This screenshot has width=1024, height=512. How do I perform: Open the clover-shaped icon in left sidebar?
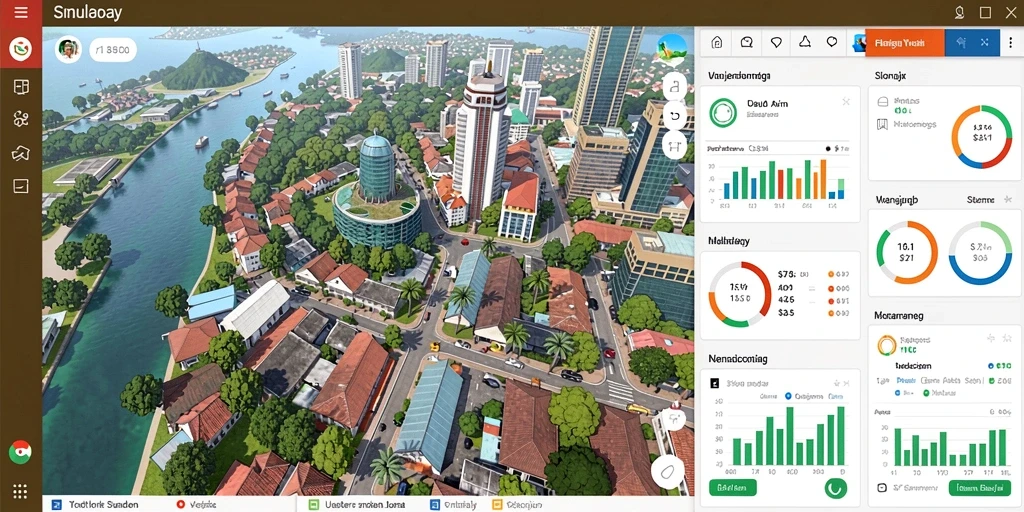pyautogui.click(x=20, y=118)
